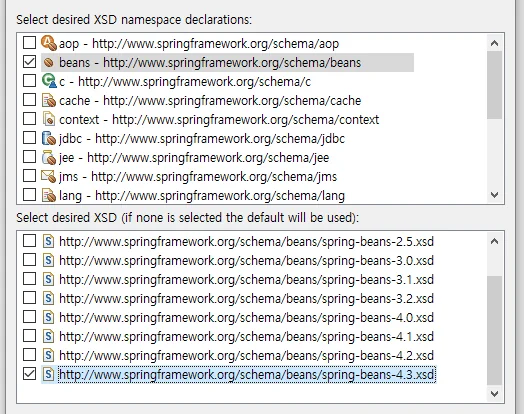This screenshot has height=414, width=524.
Task: Enable the spring-beans-4.1.xsd checkbox
Action: (29, 336)
